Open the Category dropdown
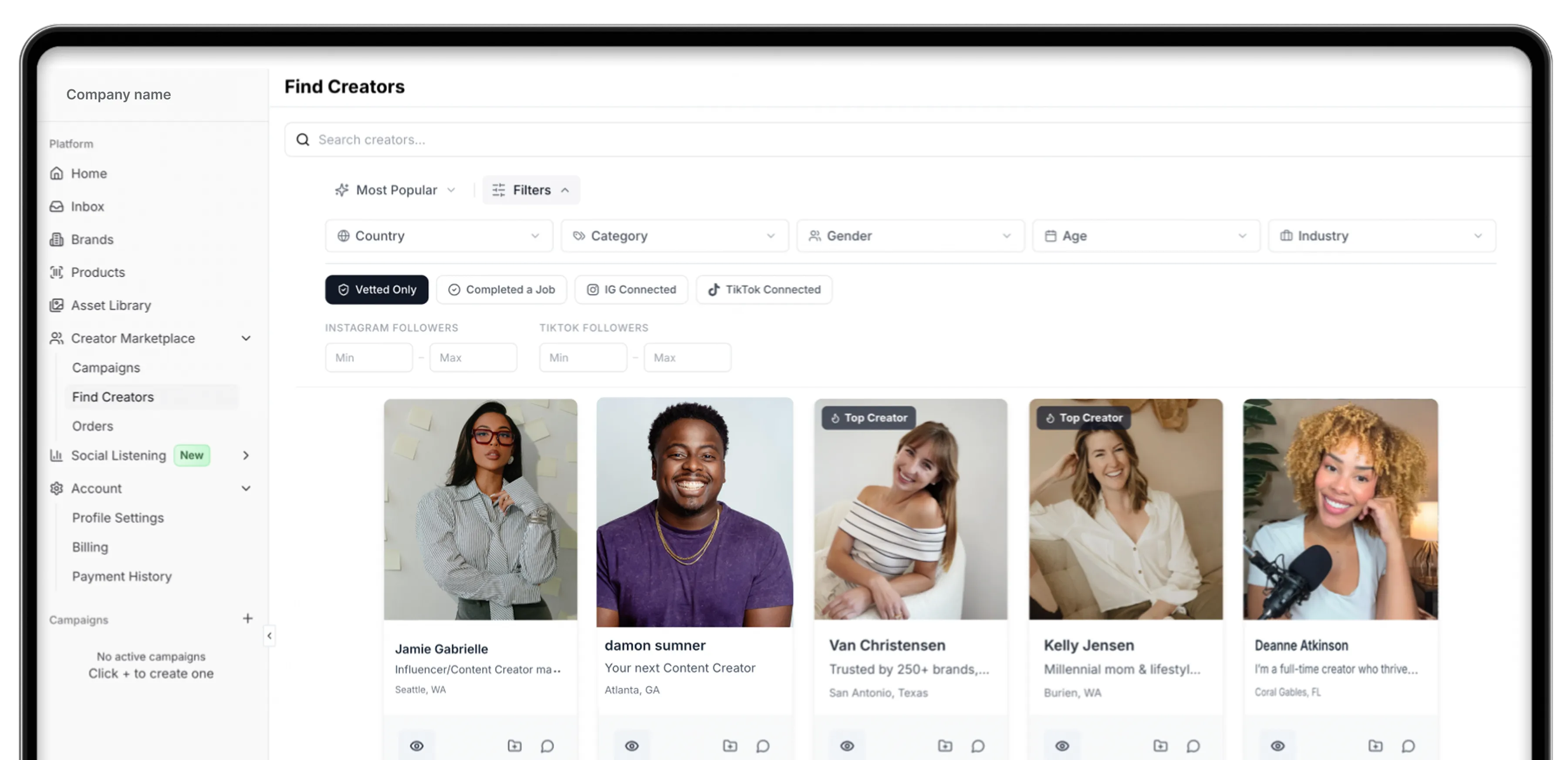This screenshot has height=760, width=1568. (674, 236)
